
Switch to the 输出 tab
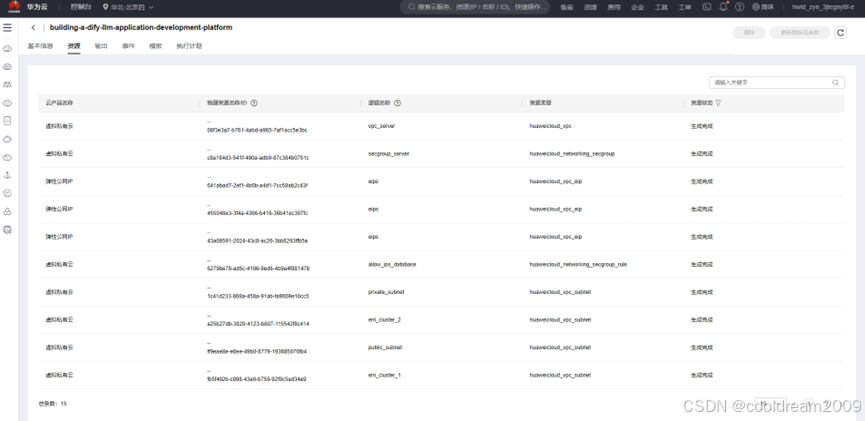tap(101, 46)
